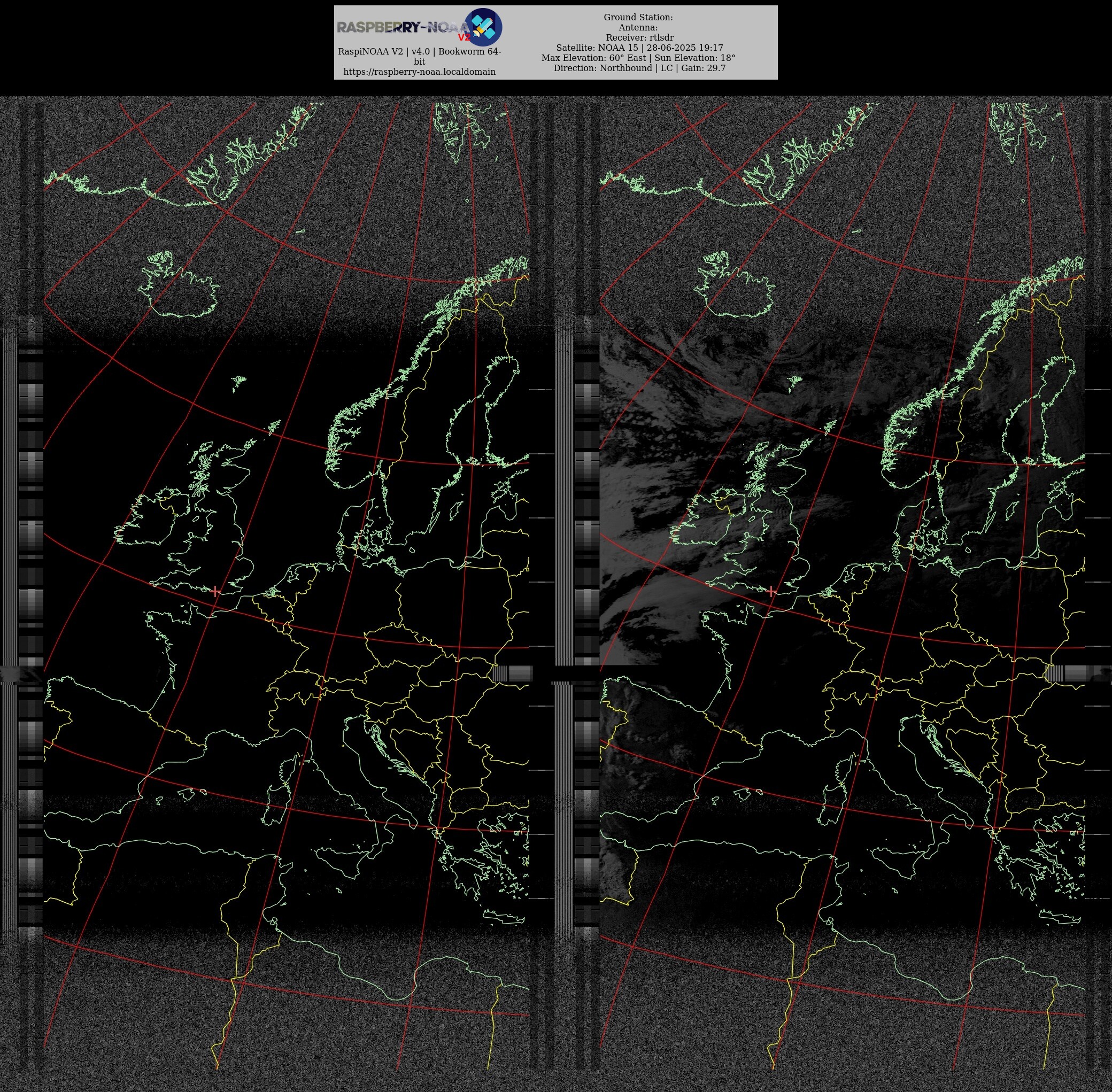
Task: Click the 'RaspiNOAA V2 | v4.0 | Bookworm 64-' text
Action: click(420, 52)
